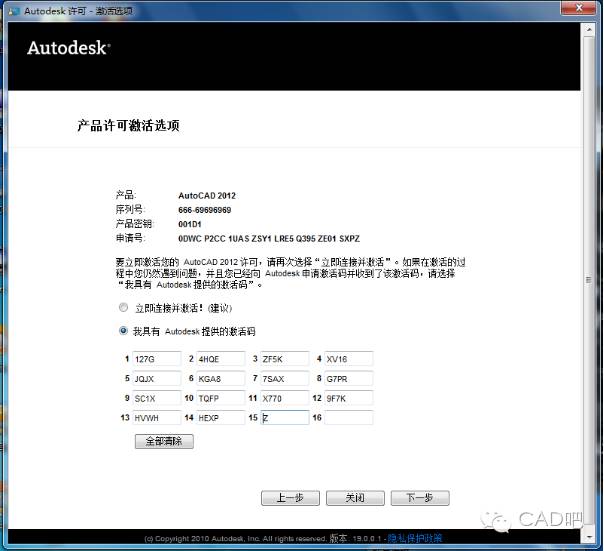Click the empty activation code field 16

point(348,418)
